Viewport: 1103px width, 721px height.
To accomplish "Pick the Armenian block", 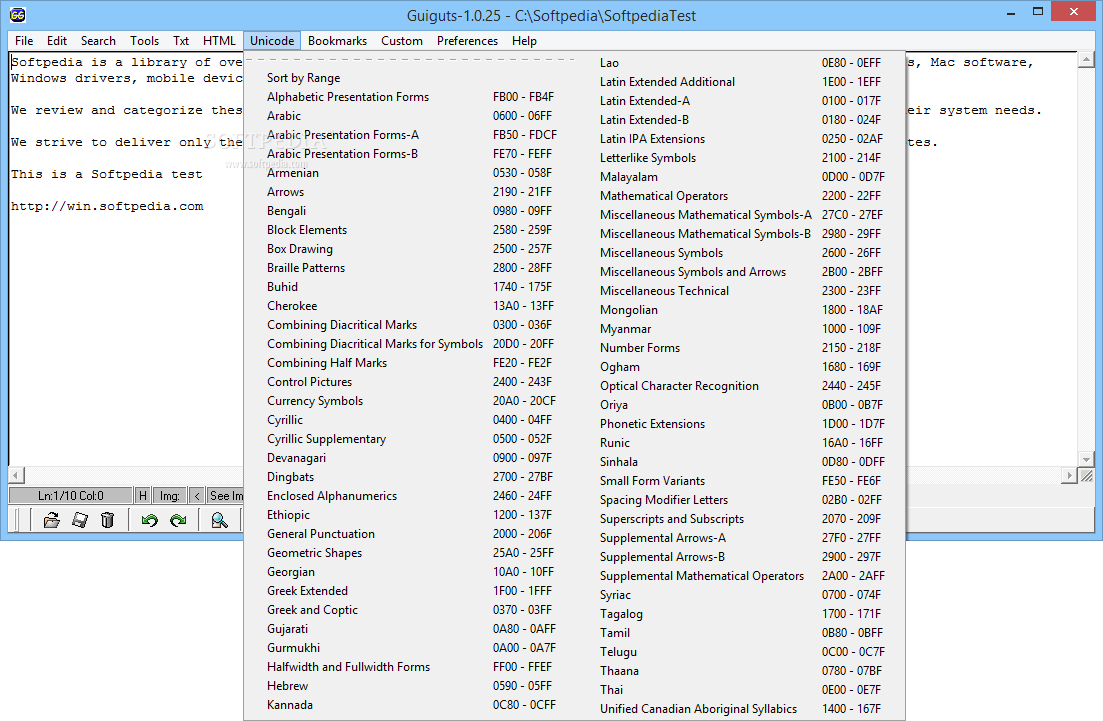I will pos(413,173).
